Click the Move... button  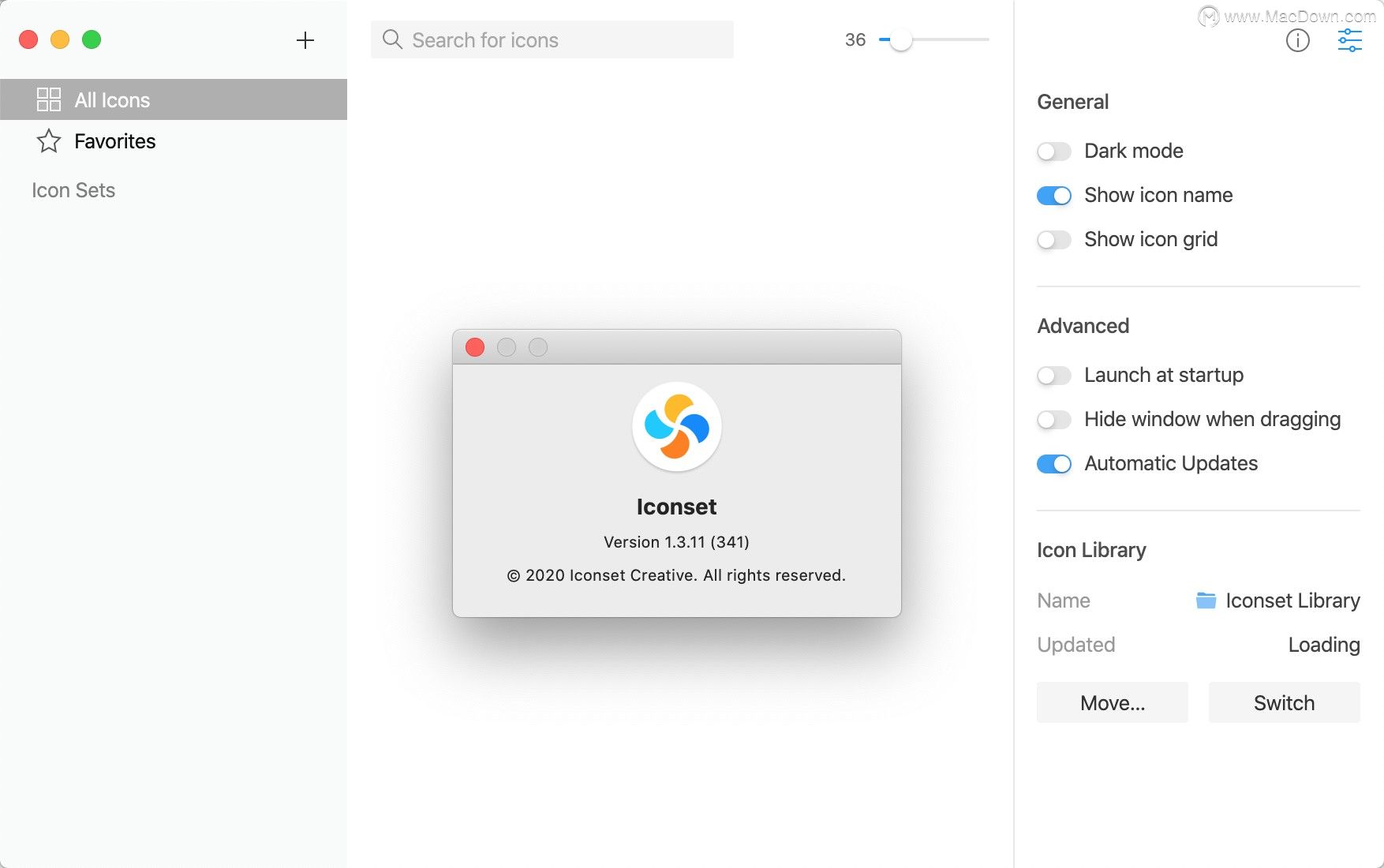(x=1113, y=702)
